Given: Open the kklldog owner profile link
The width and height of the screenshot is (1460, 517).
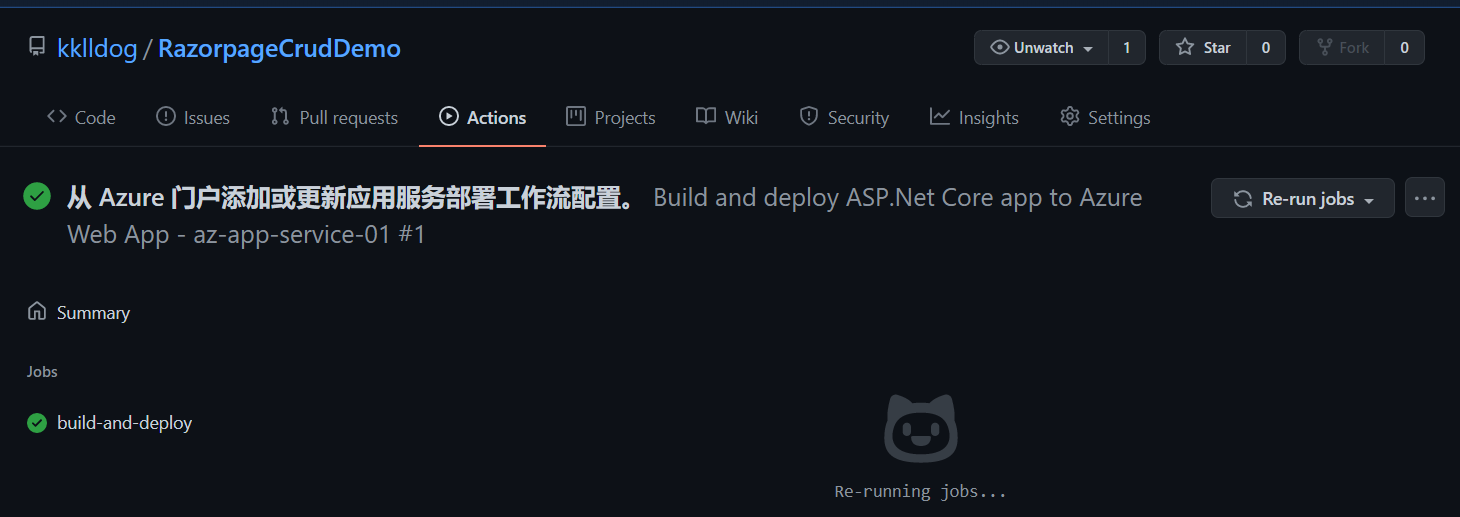Looking at the screenshot, I should point(97,48).
